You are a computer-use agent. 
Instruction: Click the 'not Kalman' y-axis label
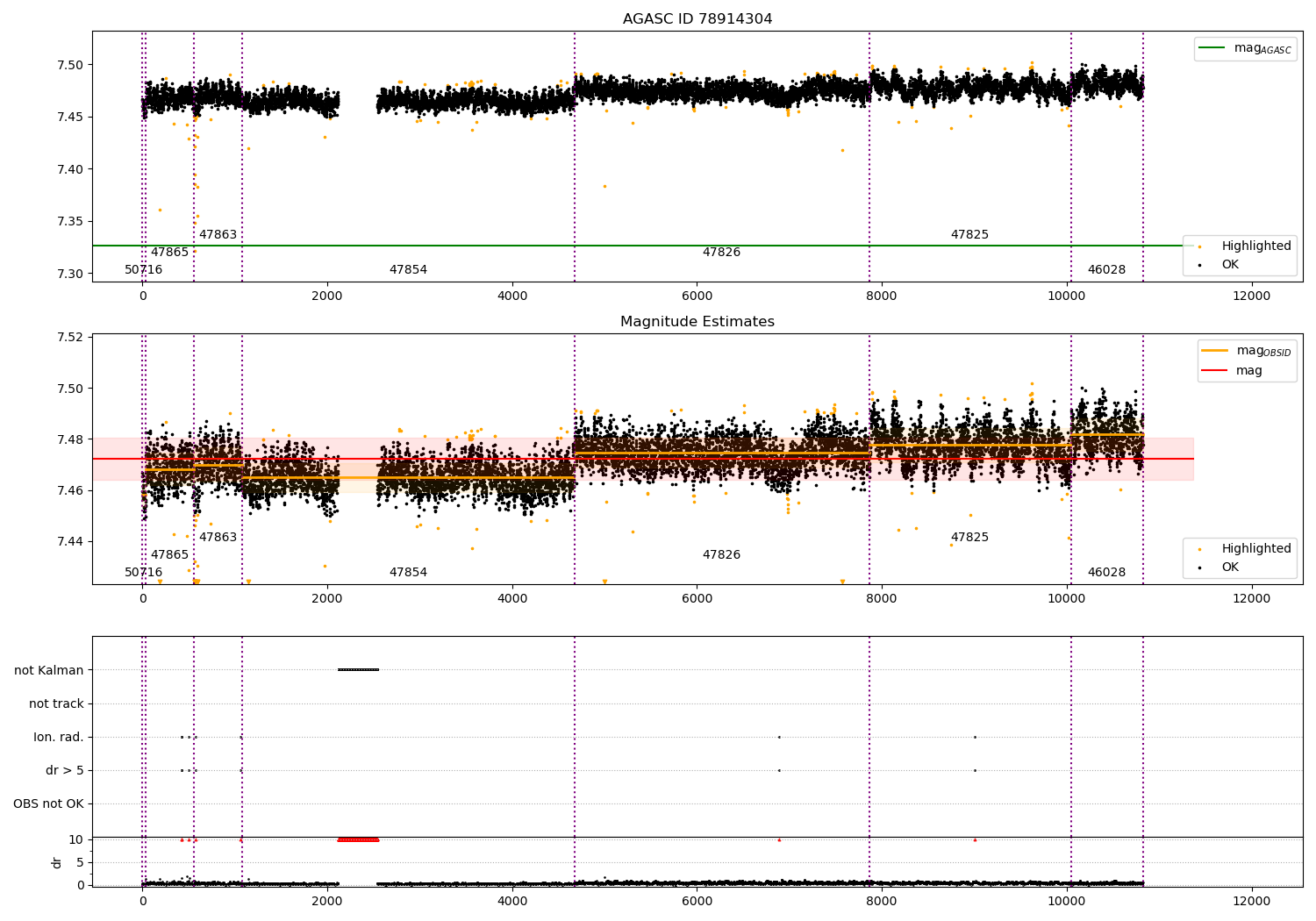click(x=49, y=670)
